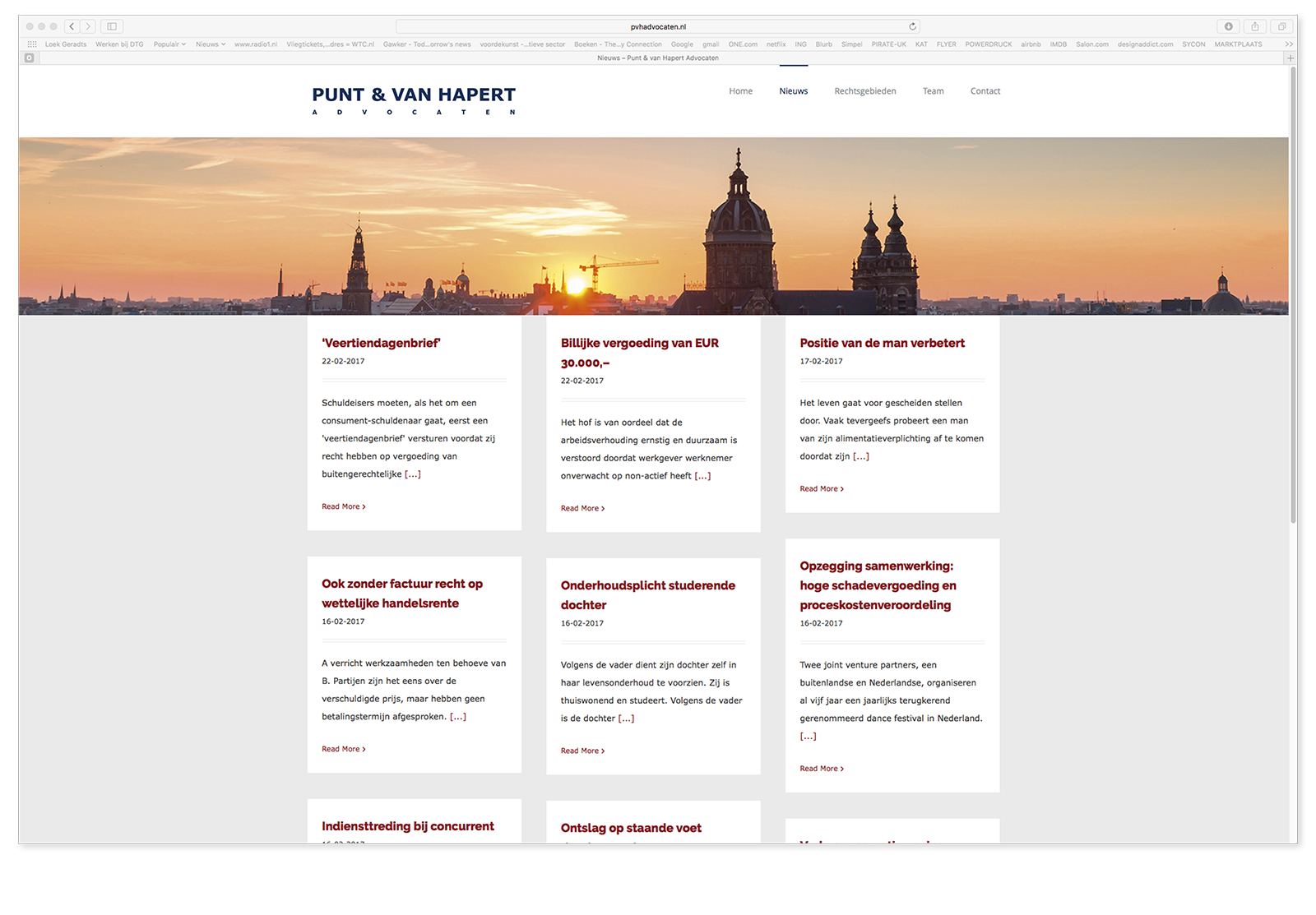Click the Share icon in the toolbar

point(1254,26)
